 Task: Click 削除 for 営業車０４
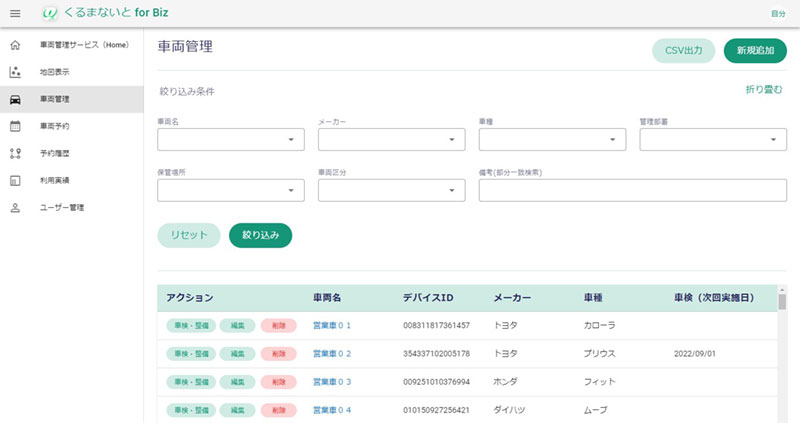pyautogui.click(x=279, y=410)
